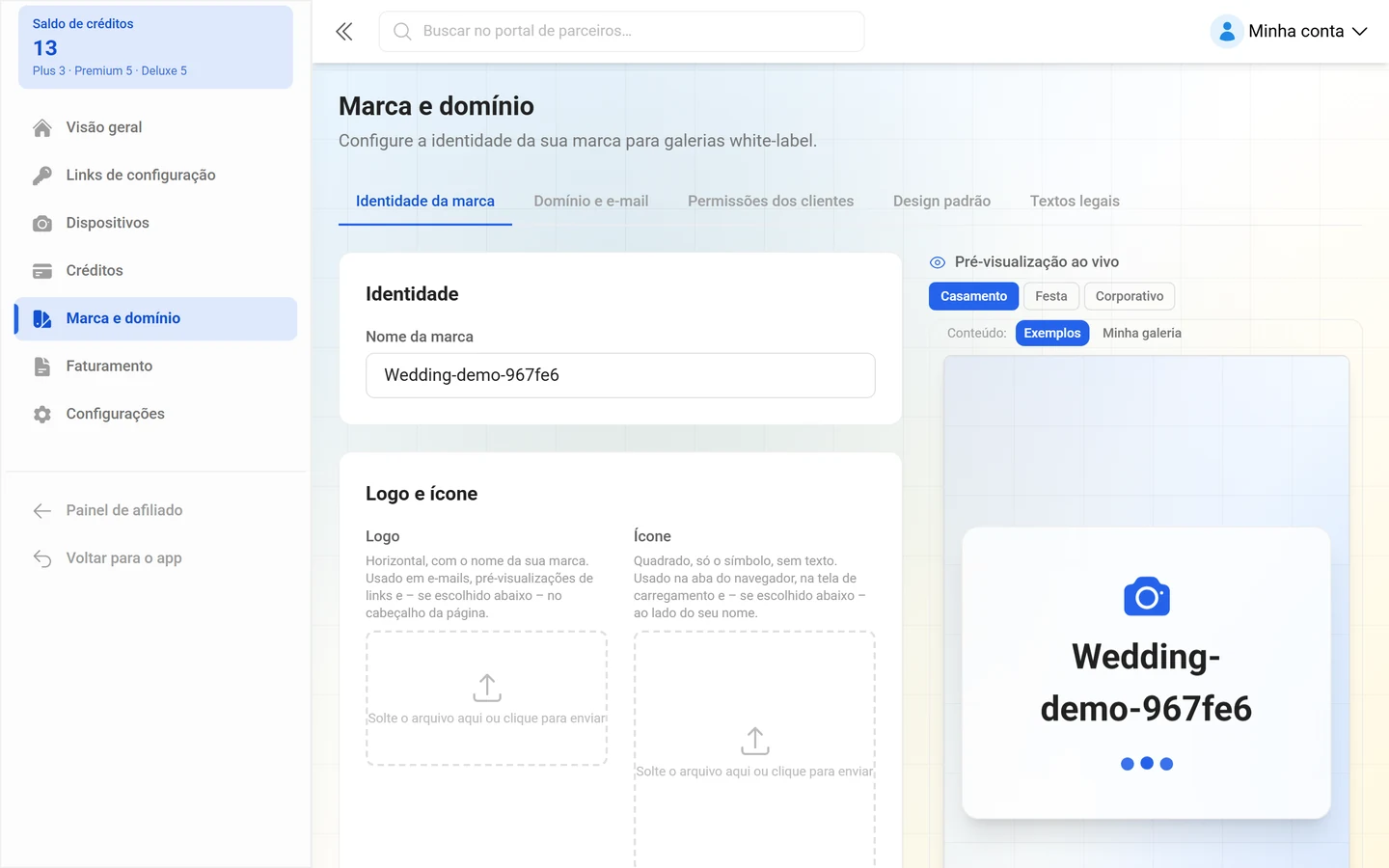The width and height of the screenshot is (1389, 868).
Task: Focus the partner portal search field
Action: click(x=621, y=31)
